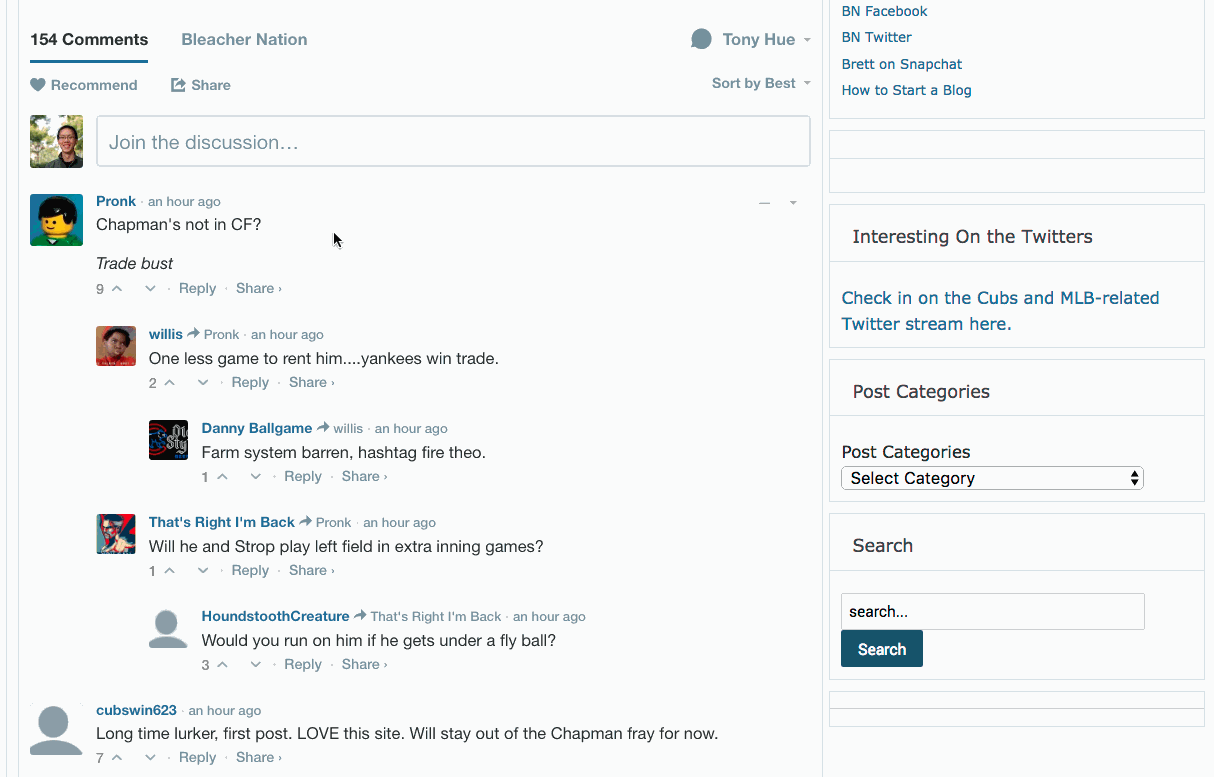The image size is (1214, 777).
Task: Open the Sort by Best dropdown
Action: click(761, 83)
